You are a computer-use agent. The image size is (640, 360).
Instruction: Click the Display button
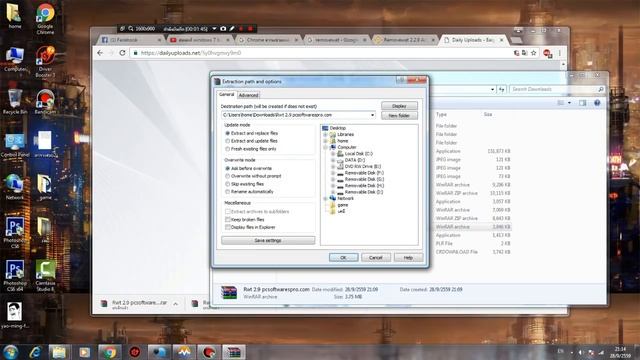pos(399,106)
